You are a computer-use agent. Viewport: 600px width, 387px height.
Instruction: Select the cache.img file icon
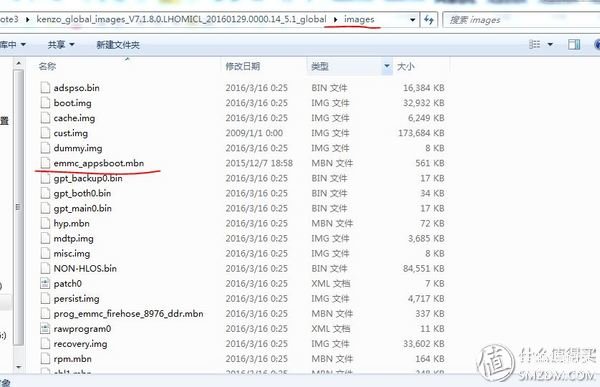[x=45, y=118]
